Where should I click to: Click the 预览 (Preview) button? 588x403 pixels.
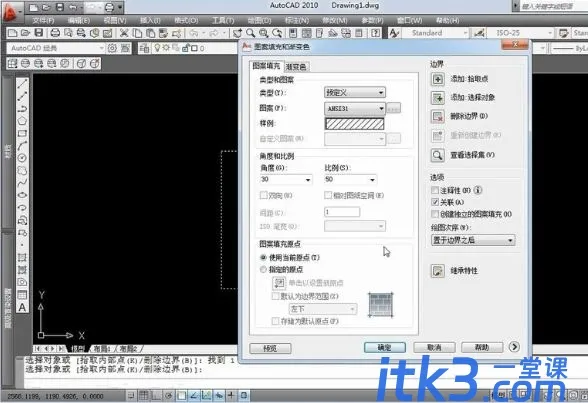click(x=270, y=348)
